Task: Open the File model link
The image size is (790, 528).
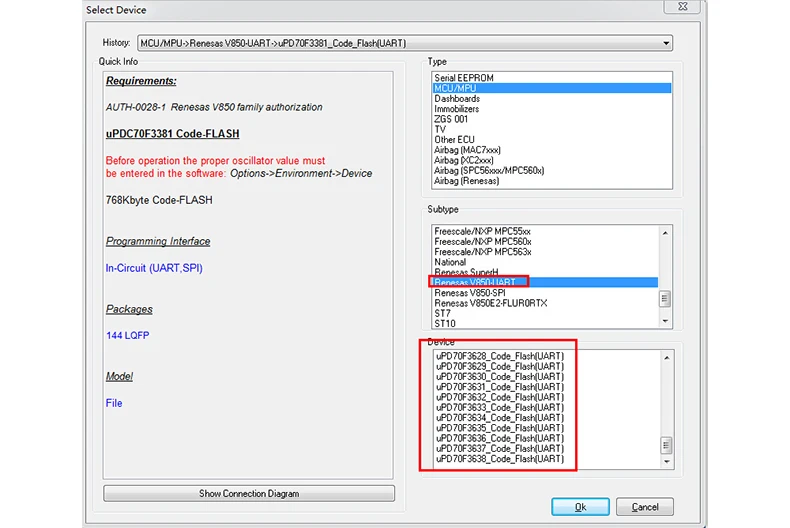Action: pyautogui.click(x=114, y=403)
